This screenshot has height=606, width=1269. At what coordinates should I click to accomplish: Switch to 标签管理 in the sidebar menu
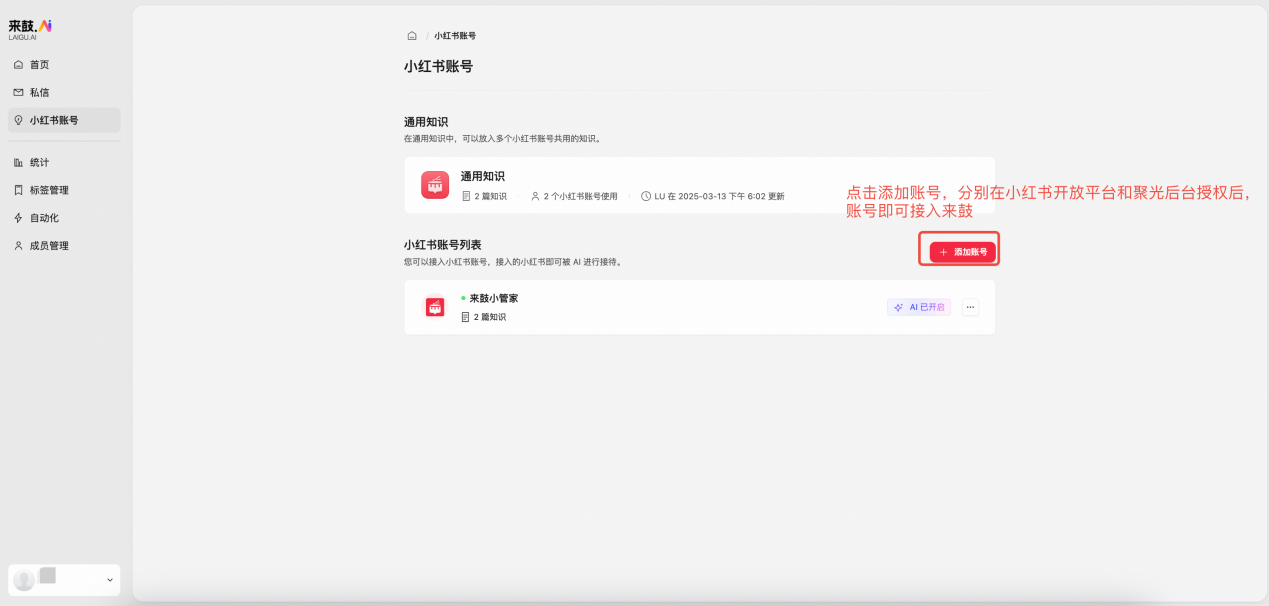click(x=47, y=189)
